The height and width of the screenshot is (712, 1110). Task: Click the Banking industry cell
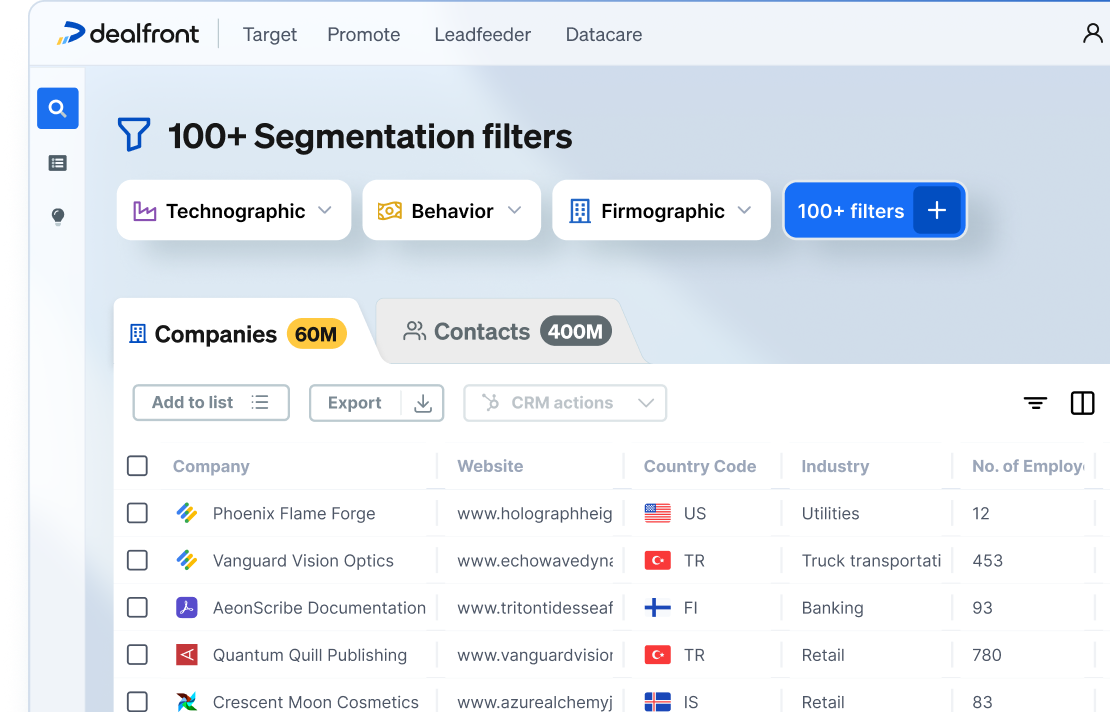click(832, 608)
